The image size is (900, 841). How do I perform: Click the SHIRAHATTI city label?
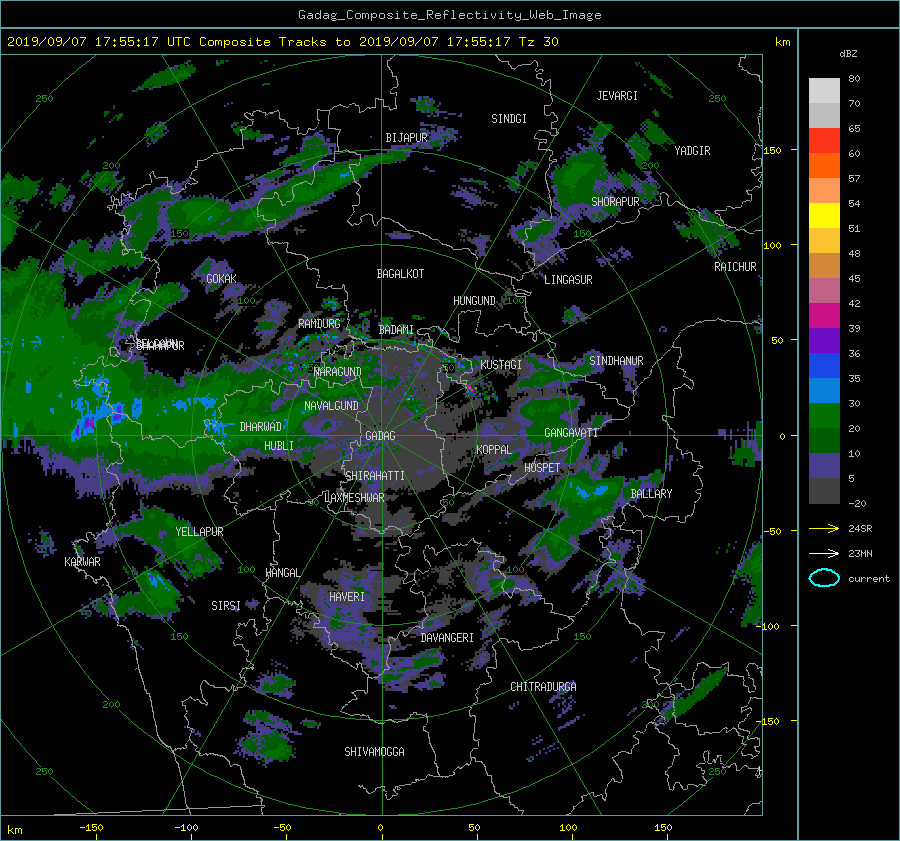pyautogui.click(x=375, y=476)
